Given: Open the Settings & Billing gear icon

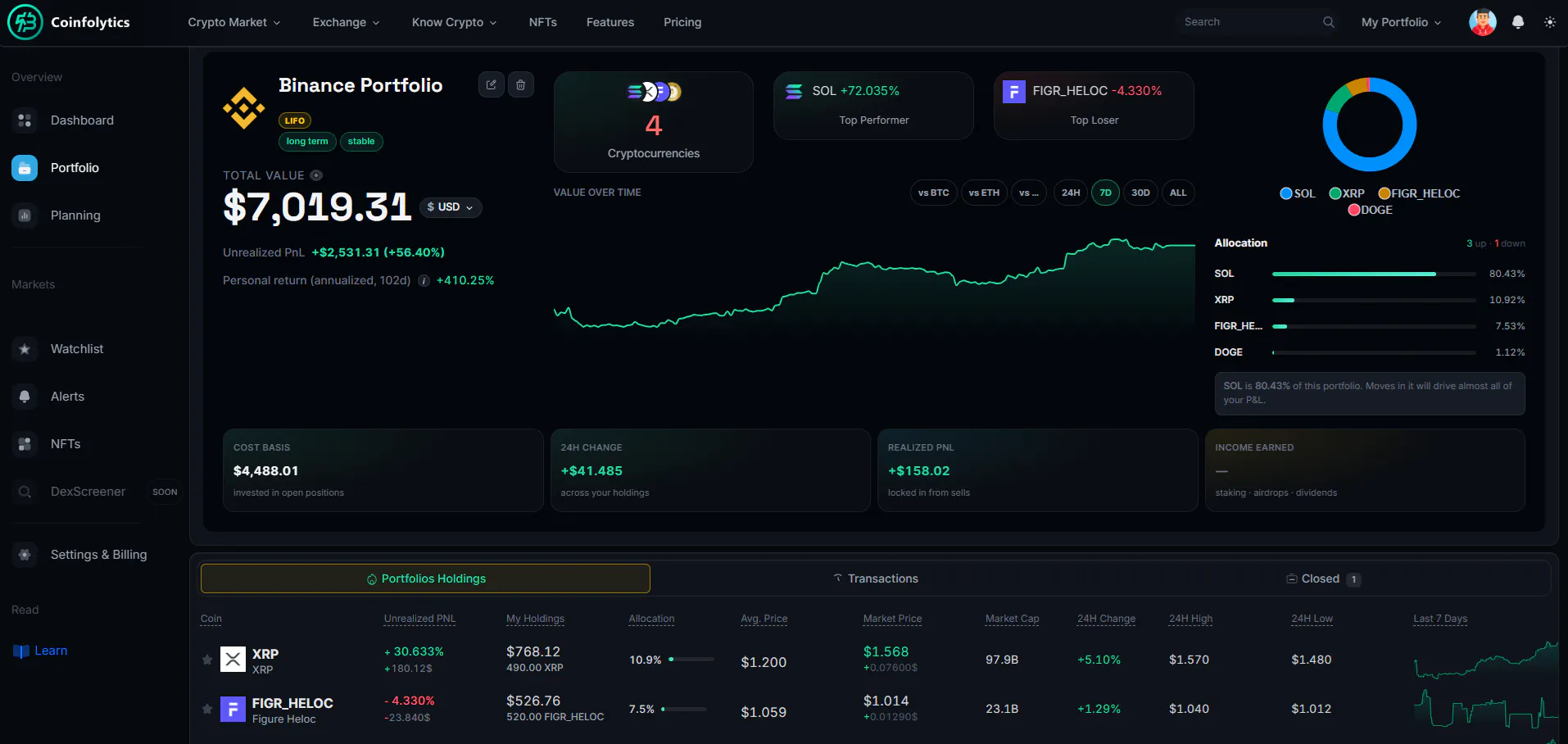Looking at the screenshot, I should tap(25, 555).
